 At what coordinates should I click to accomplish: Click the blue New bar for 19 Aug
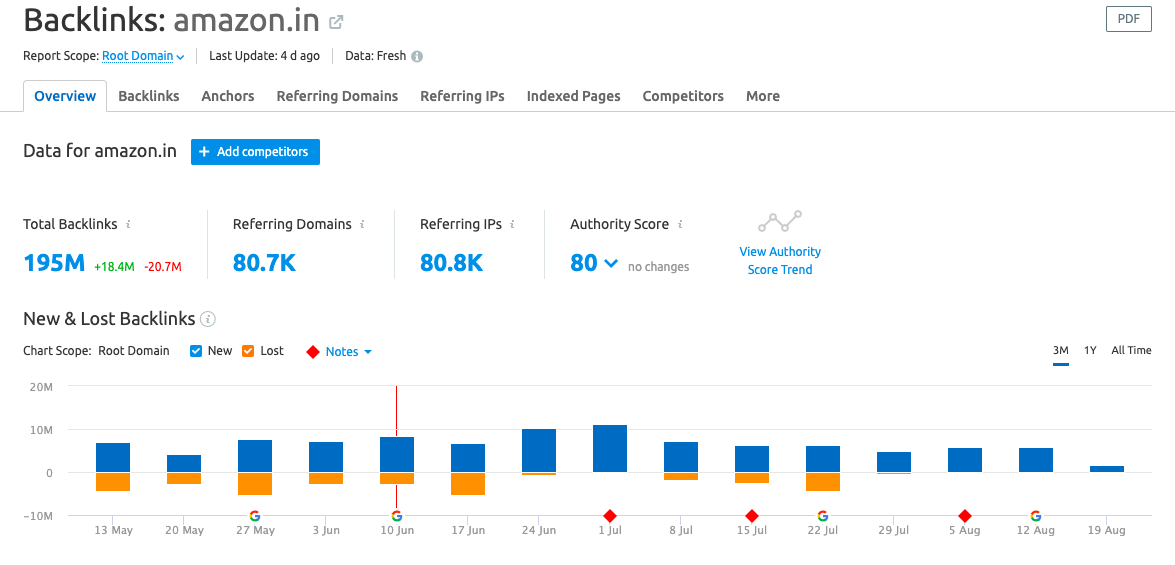click(x=1107, y=469)
